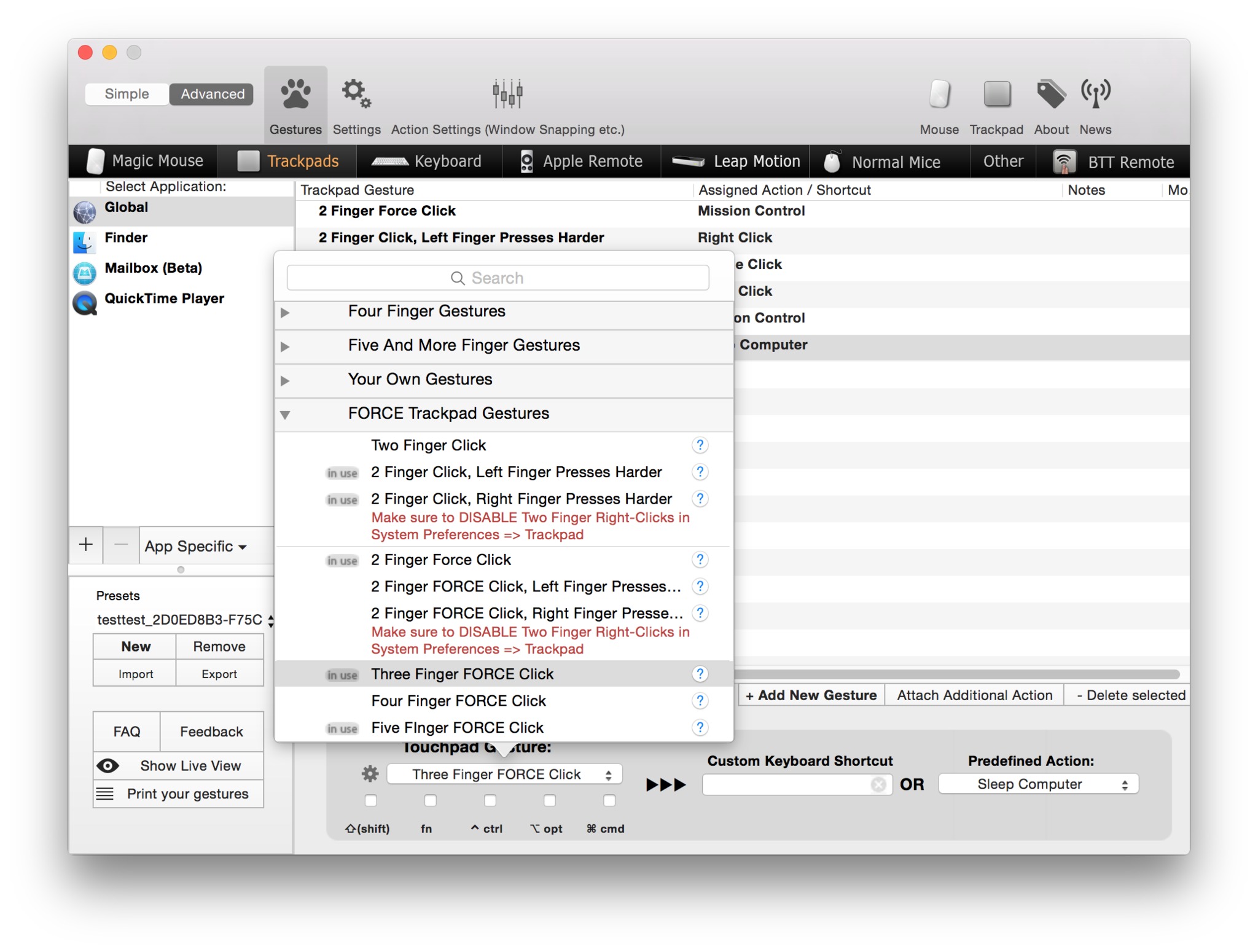Click help icon for Four Finger FORCE Click
Viewport: 1258px width, 952px height.
(x=700, y=701)
